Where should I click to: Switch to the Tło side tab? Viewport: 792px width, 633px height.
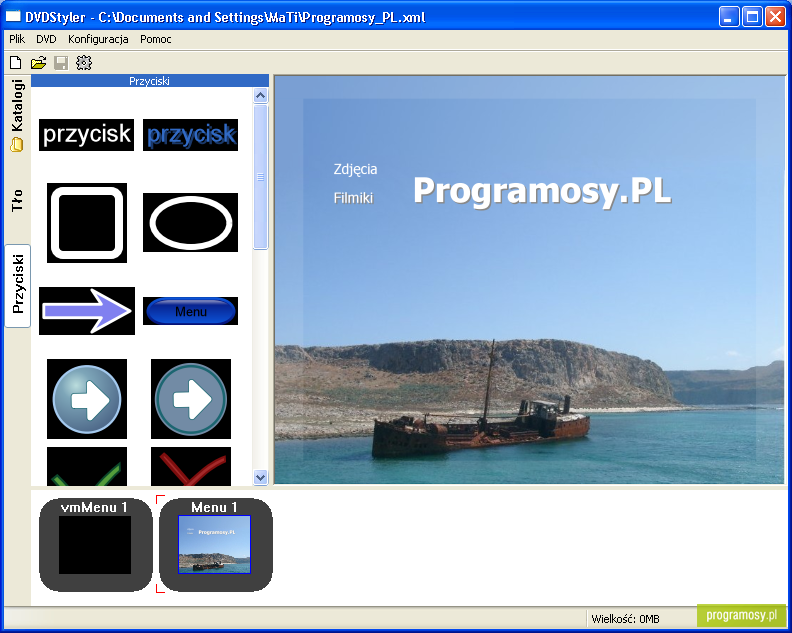17,200
